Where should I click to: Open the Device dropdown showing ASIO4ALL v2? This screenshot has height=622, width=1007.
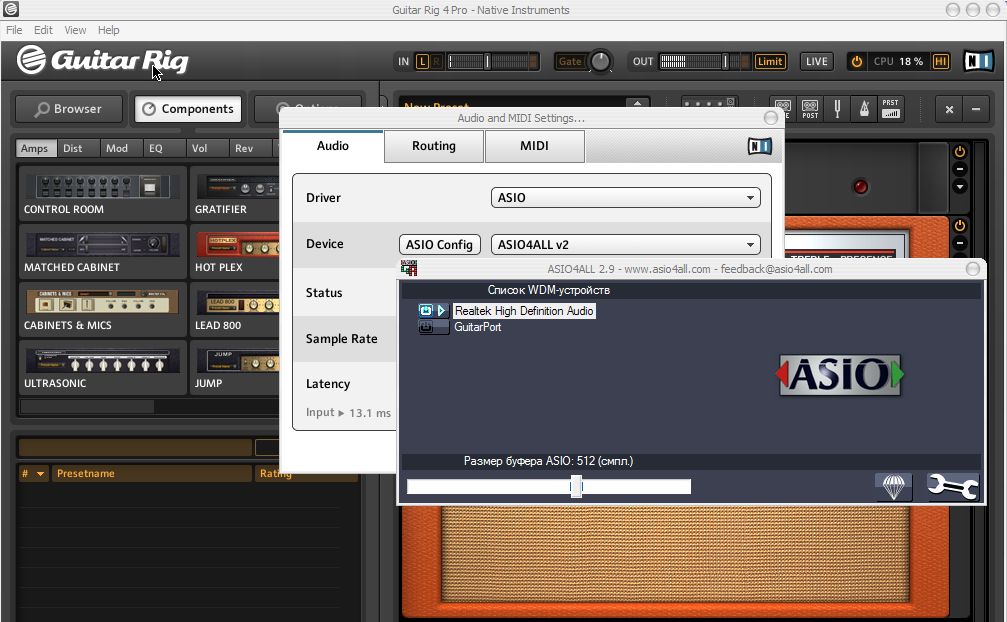tap(626, 244)
